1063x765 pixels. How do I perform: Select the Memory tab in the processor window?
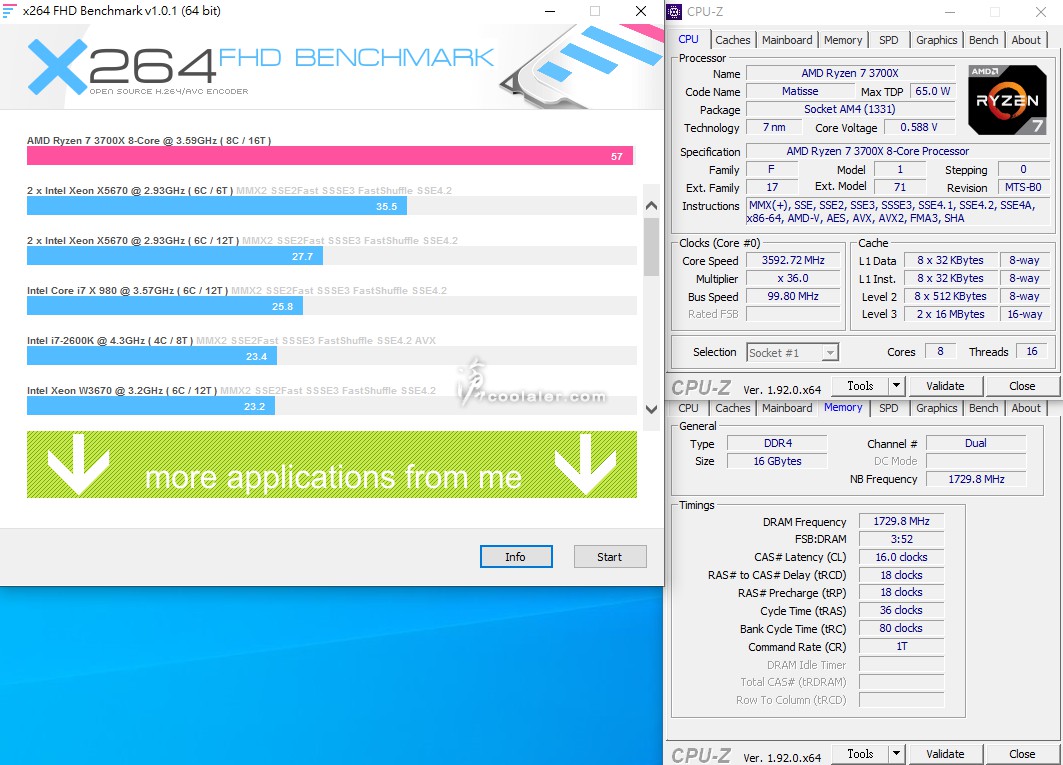[843, 40]
